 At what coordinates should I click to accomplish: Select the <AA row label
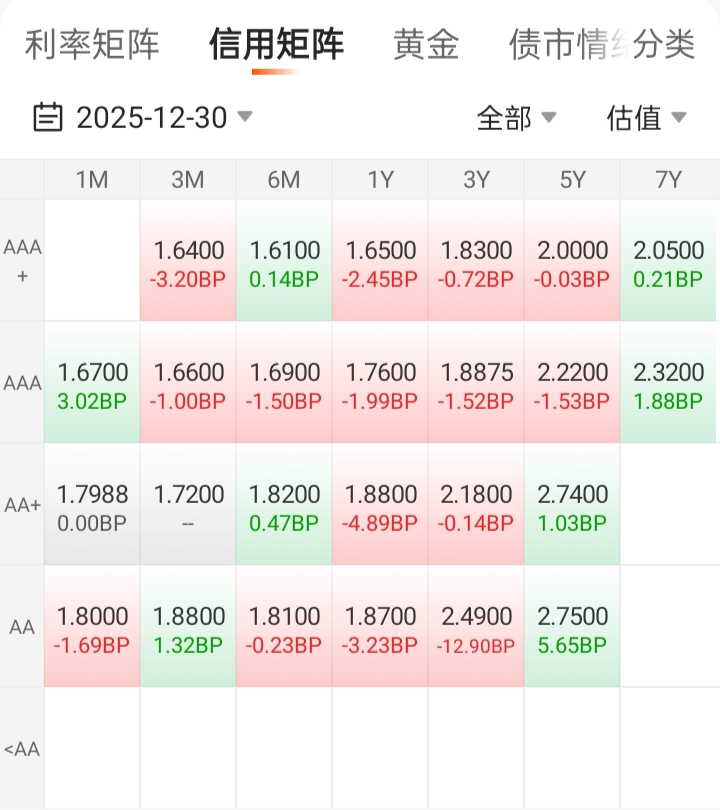pyautogui.click(x=22, y=748)
